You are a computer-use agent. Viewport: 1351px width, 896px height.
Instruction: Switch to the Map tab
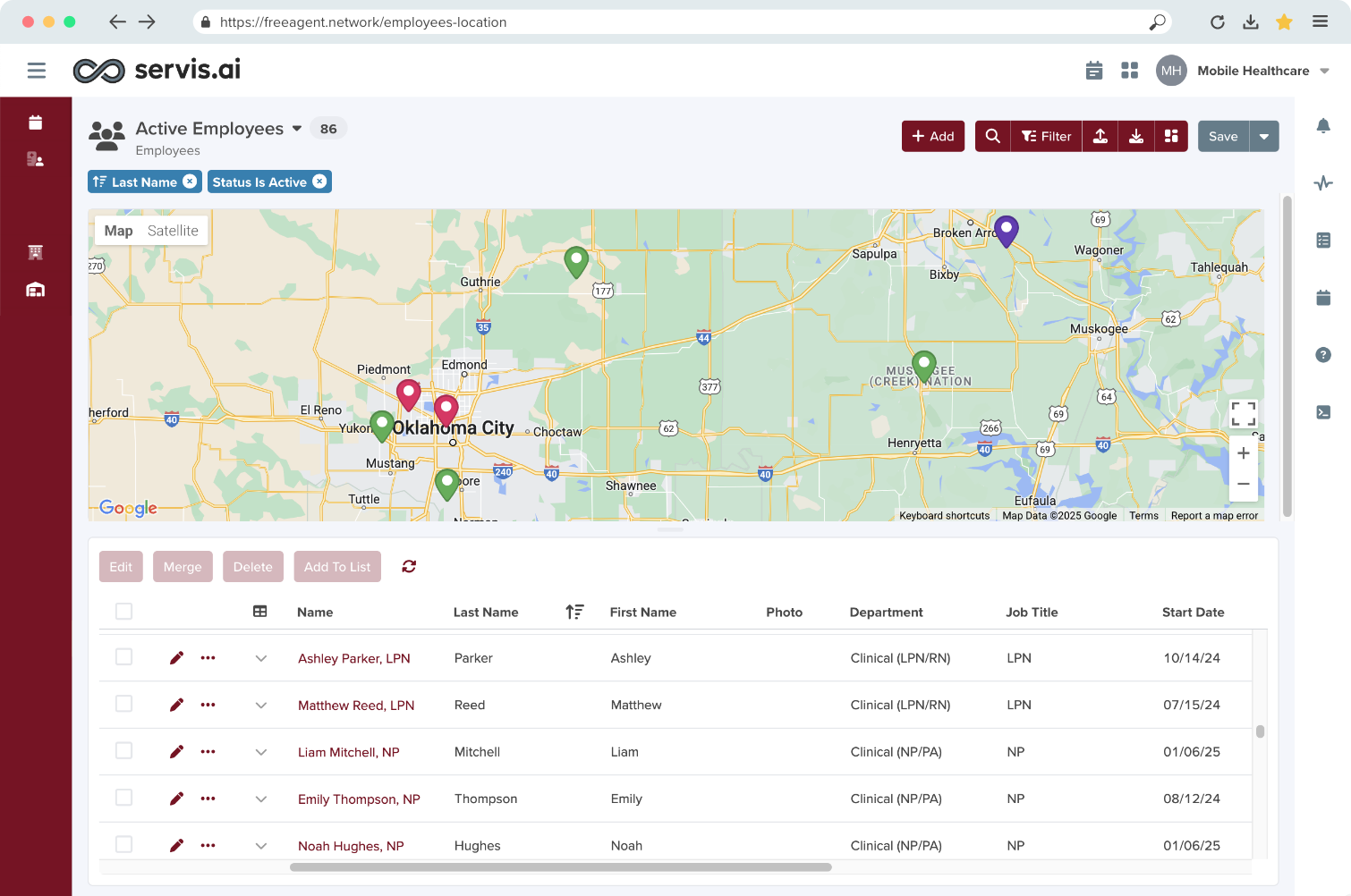(118, 231)
